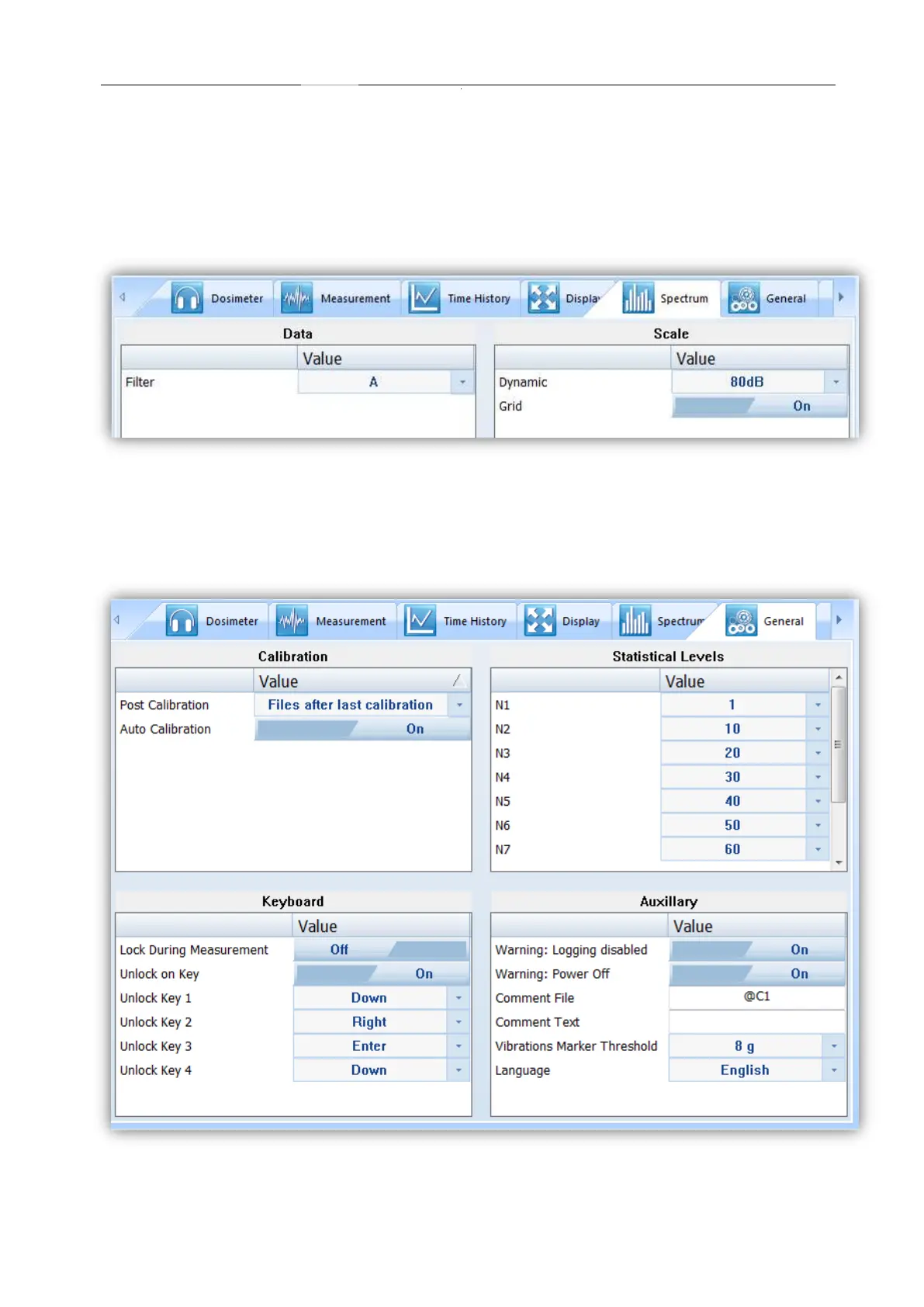Open N7 statistical level dropdown

(x=818, y=849)
